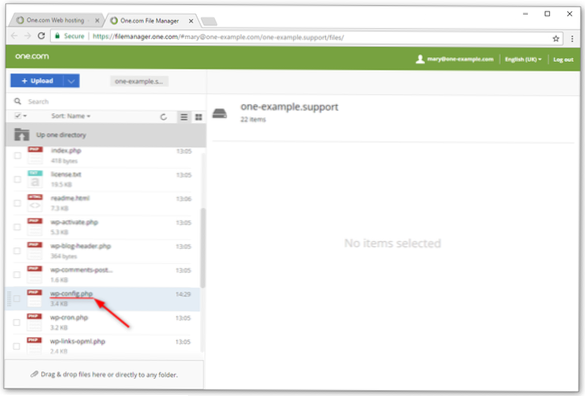The image size is (585, 396).
Task: Click the browser address bar URL
Action: tap(218, 37)
